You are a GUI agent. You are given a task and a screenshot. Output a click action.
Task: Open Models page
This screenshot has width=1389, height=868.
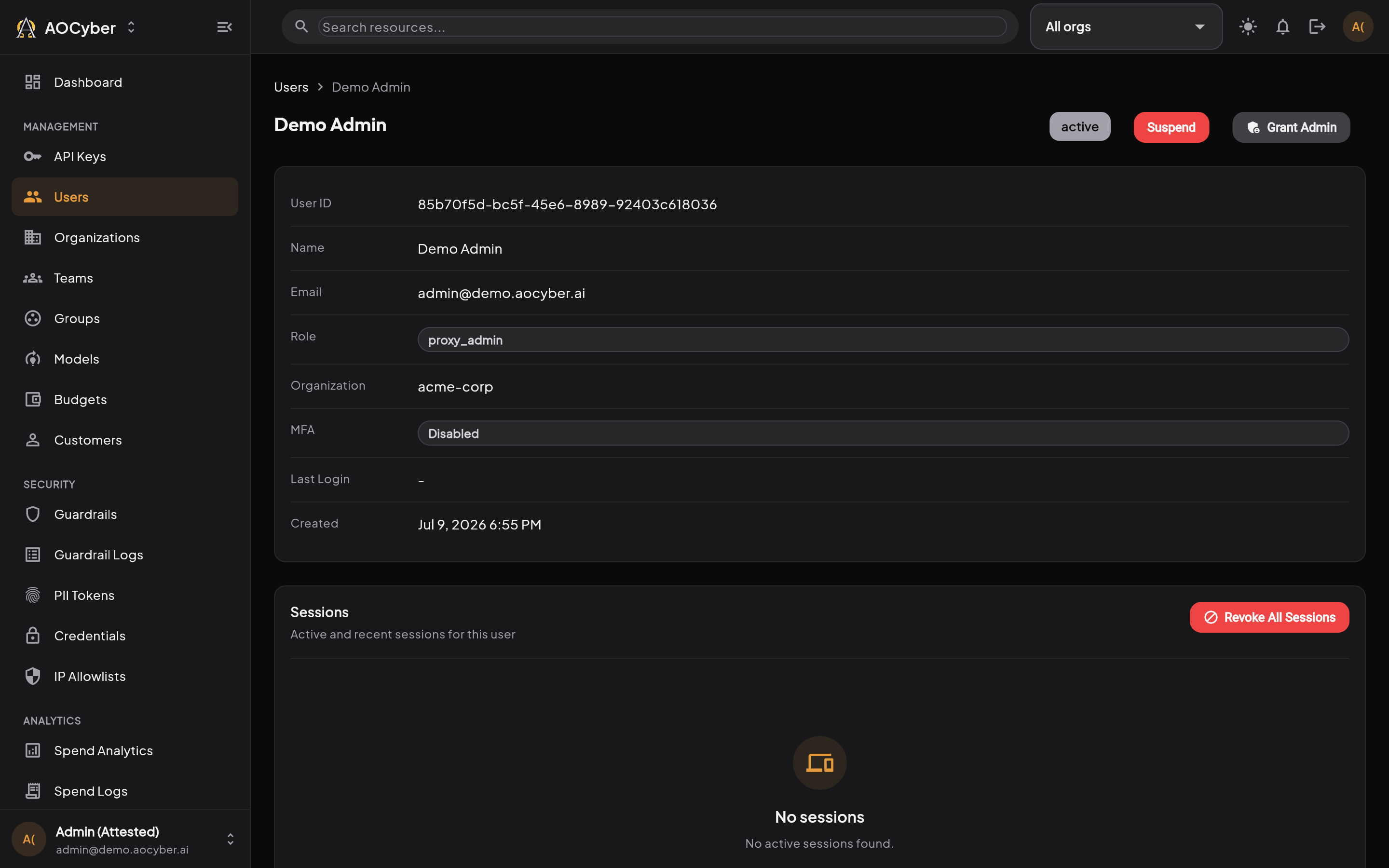124,359
